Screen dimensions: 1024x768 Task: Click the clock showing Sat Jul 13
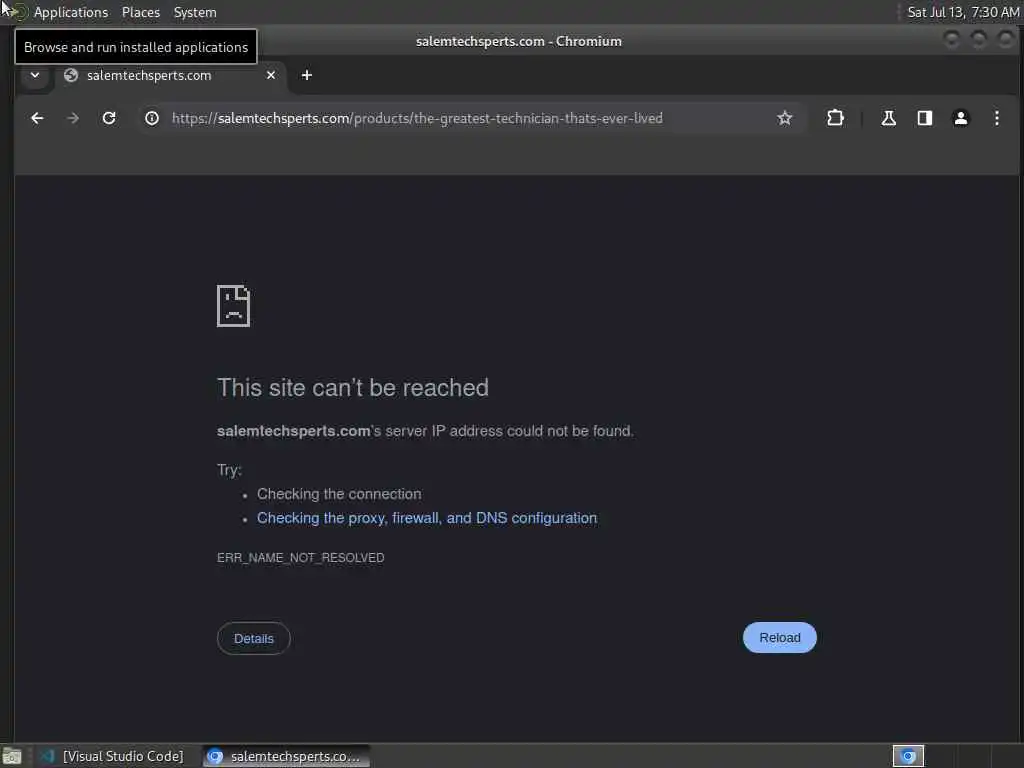(963, 12)
